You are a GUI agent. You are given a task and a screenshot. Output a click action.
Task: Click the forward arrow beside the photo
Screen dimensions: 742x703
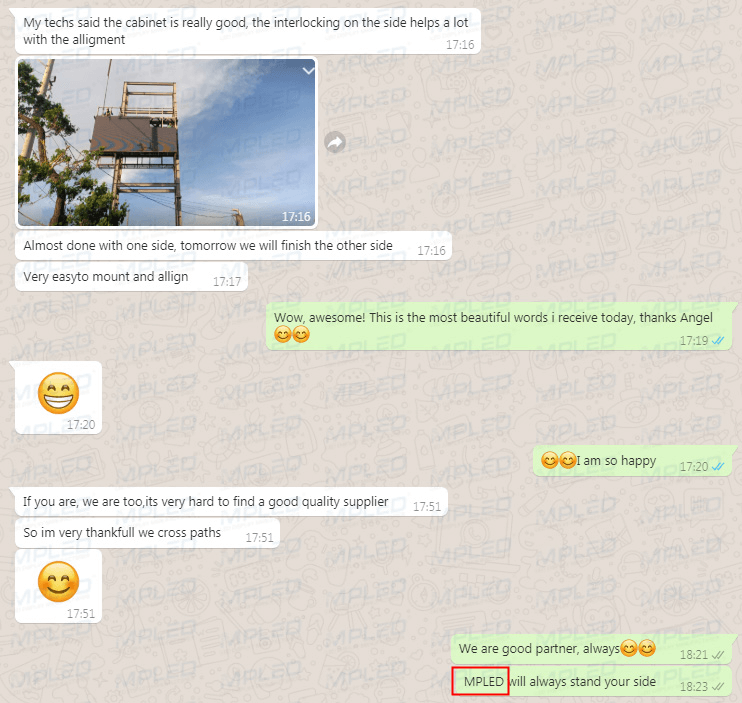335,142
